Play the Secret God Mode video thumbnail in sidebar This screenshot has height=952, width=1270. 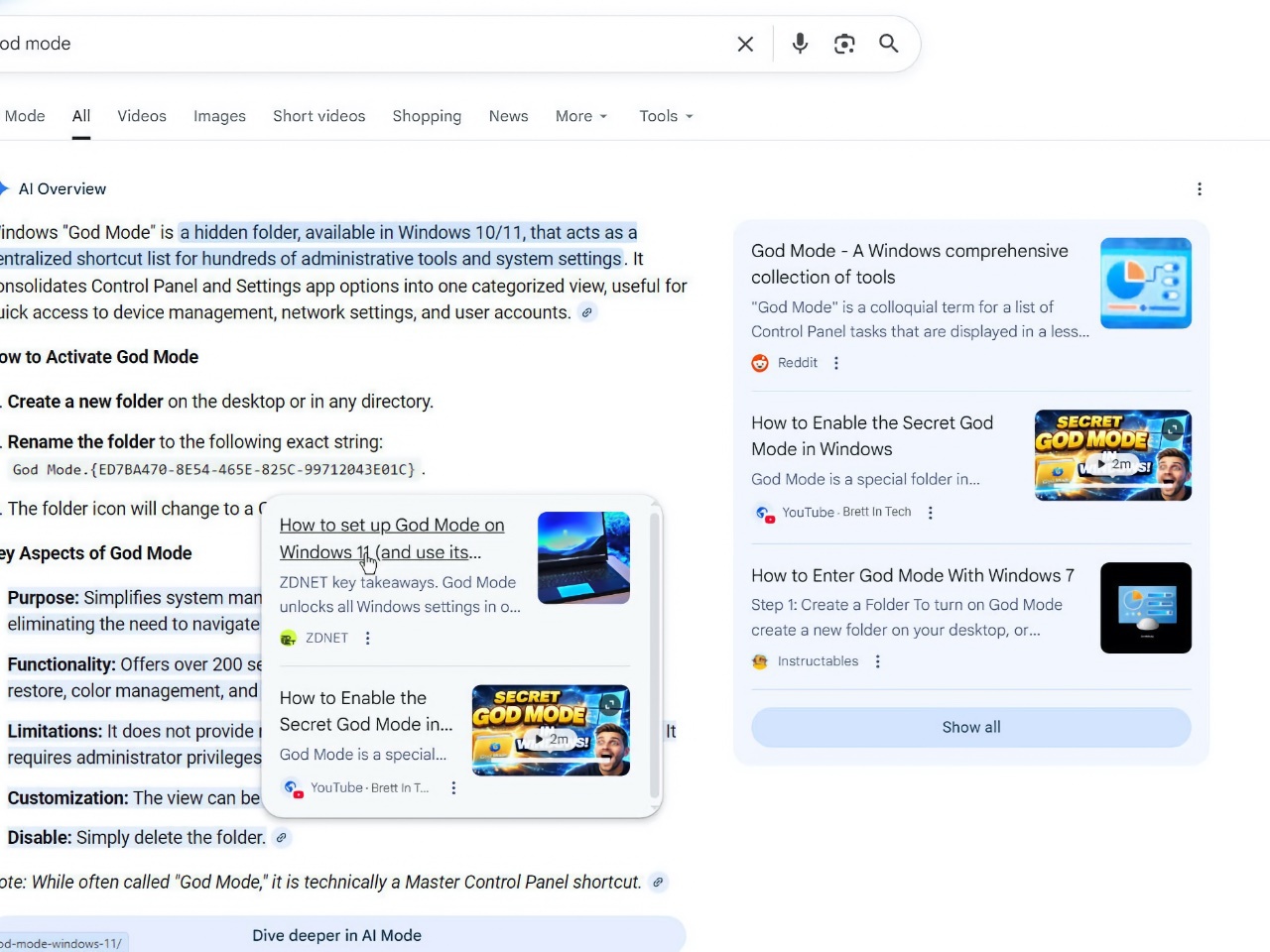pos(1112,455)
